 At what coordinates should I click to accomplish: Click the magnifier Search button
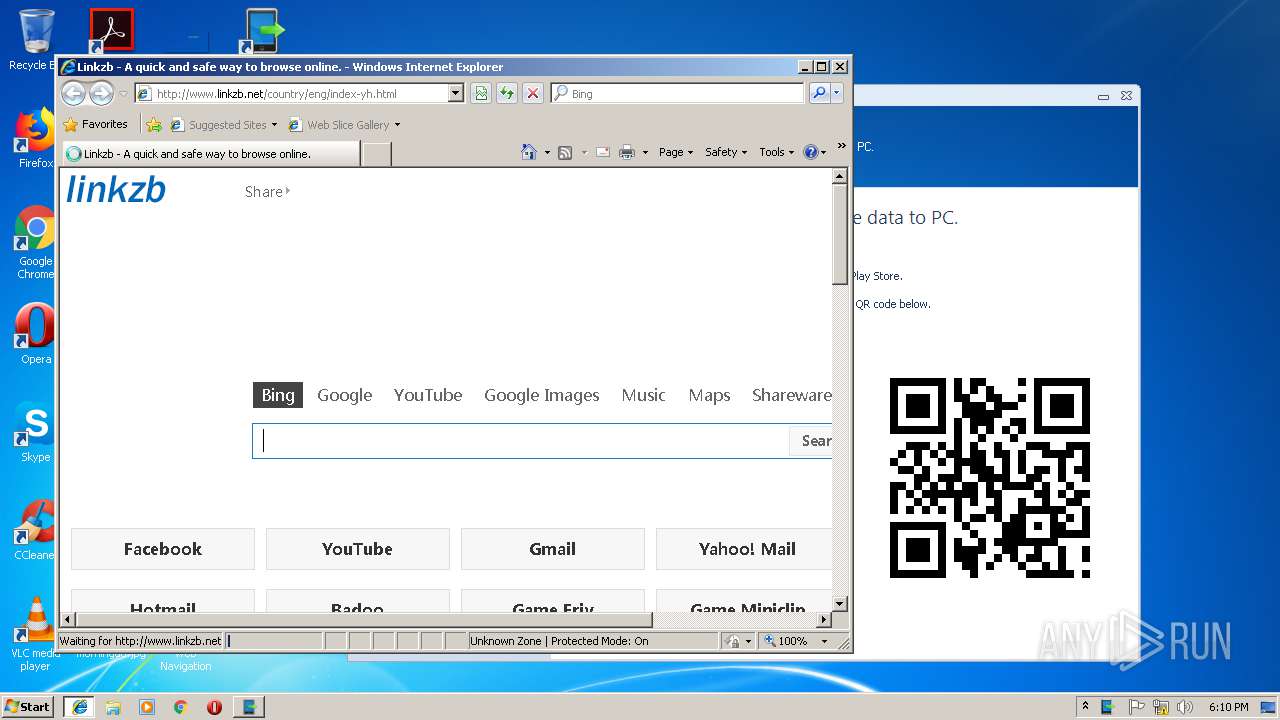tap(819, 93)
